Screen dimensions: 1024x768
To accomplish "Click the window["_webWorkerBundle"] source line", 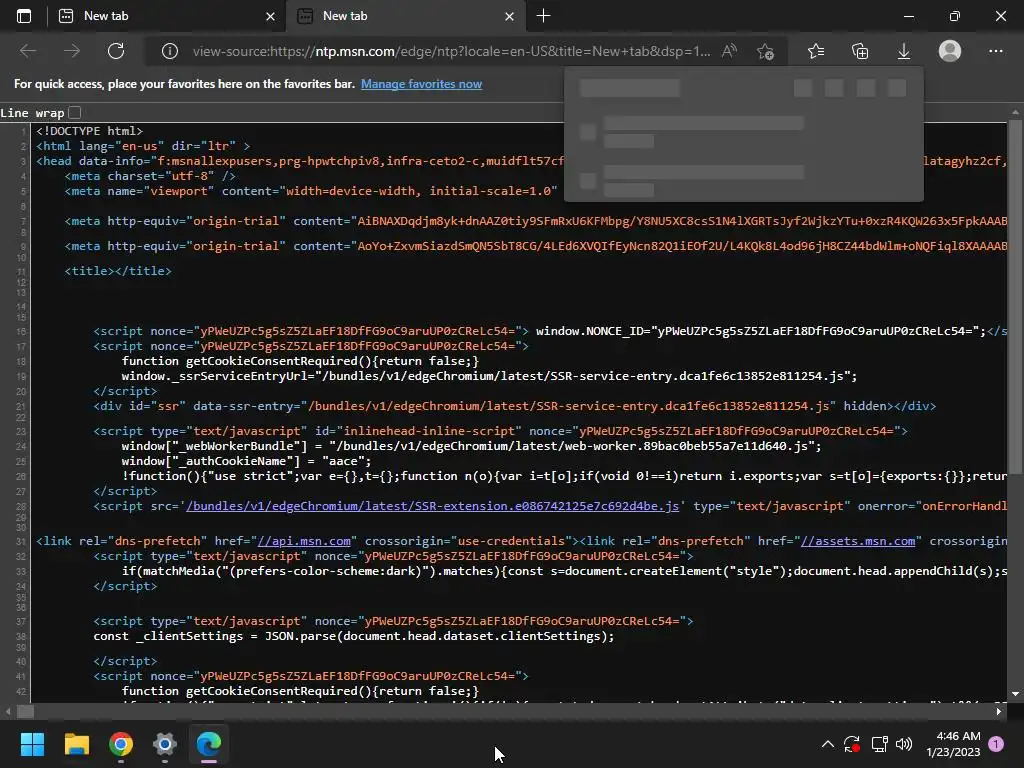I will pyautogui.click(x=472, y=446).
